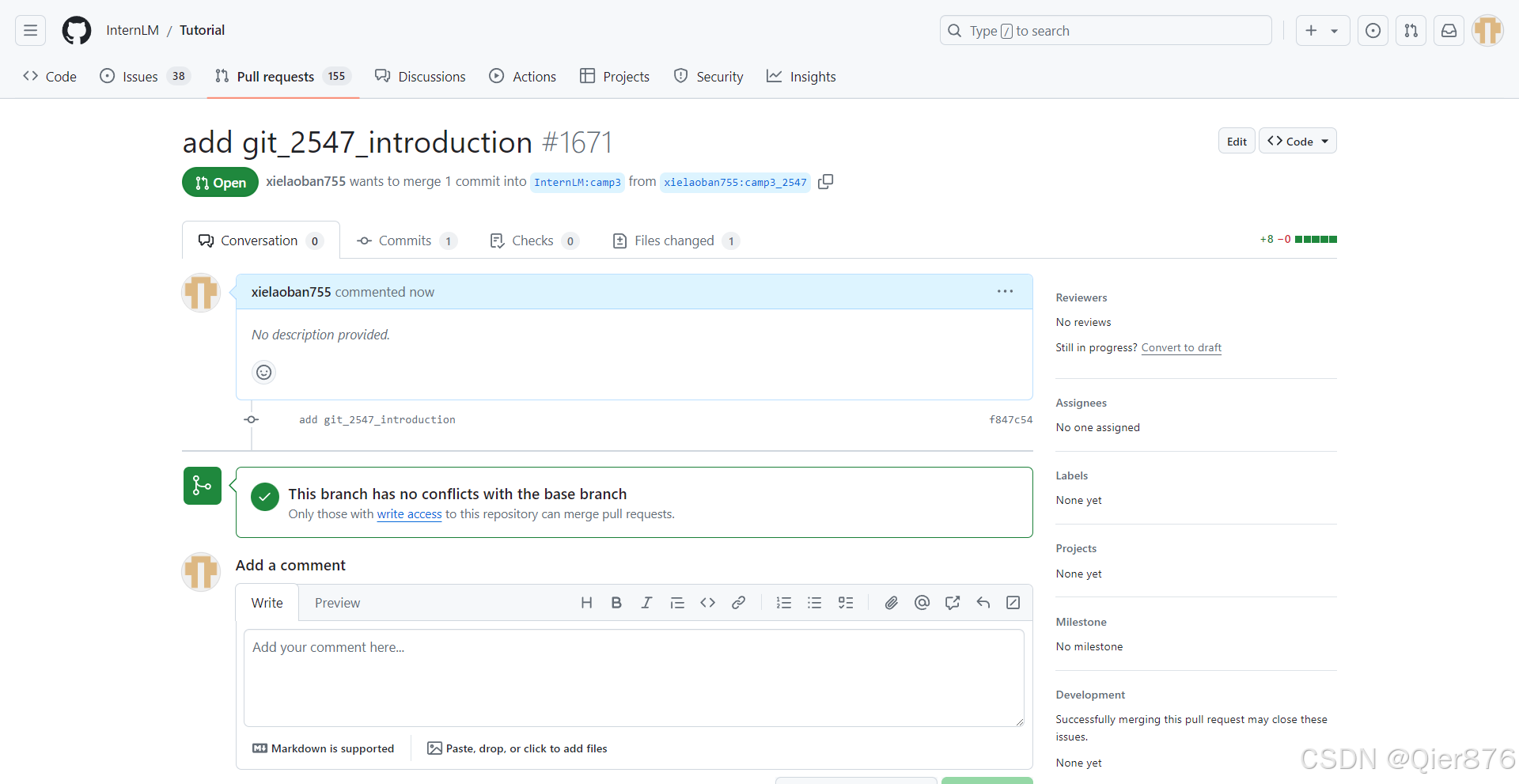Click xielaoban755 avatar beside first comment
1519x784 pixels.
pos(201,293)
